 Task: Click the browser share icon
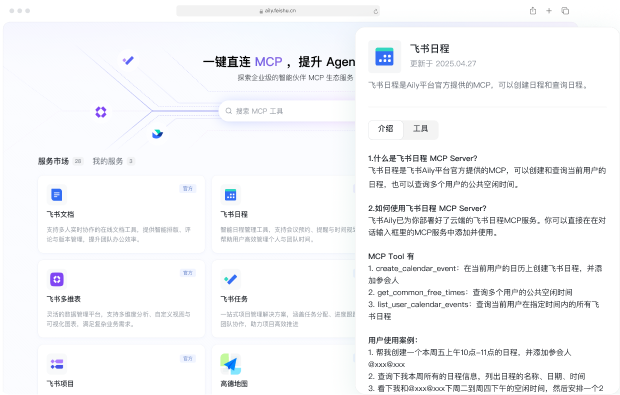(x=533, y=11)
